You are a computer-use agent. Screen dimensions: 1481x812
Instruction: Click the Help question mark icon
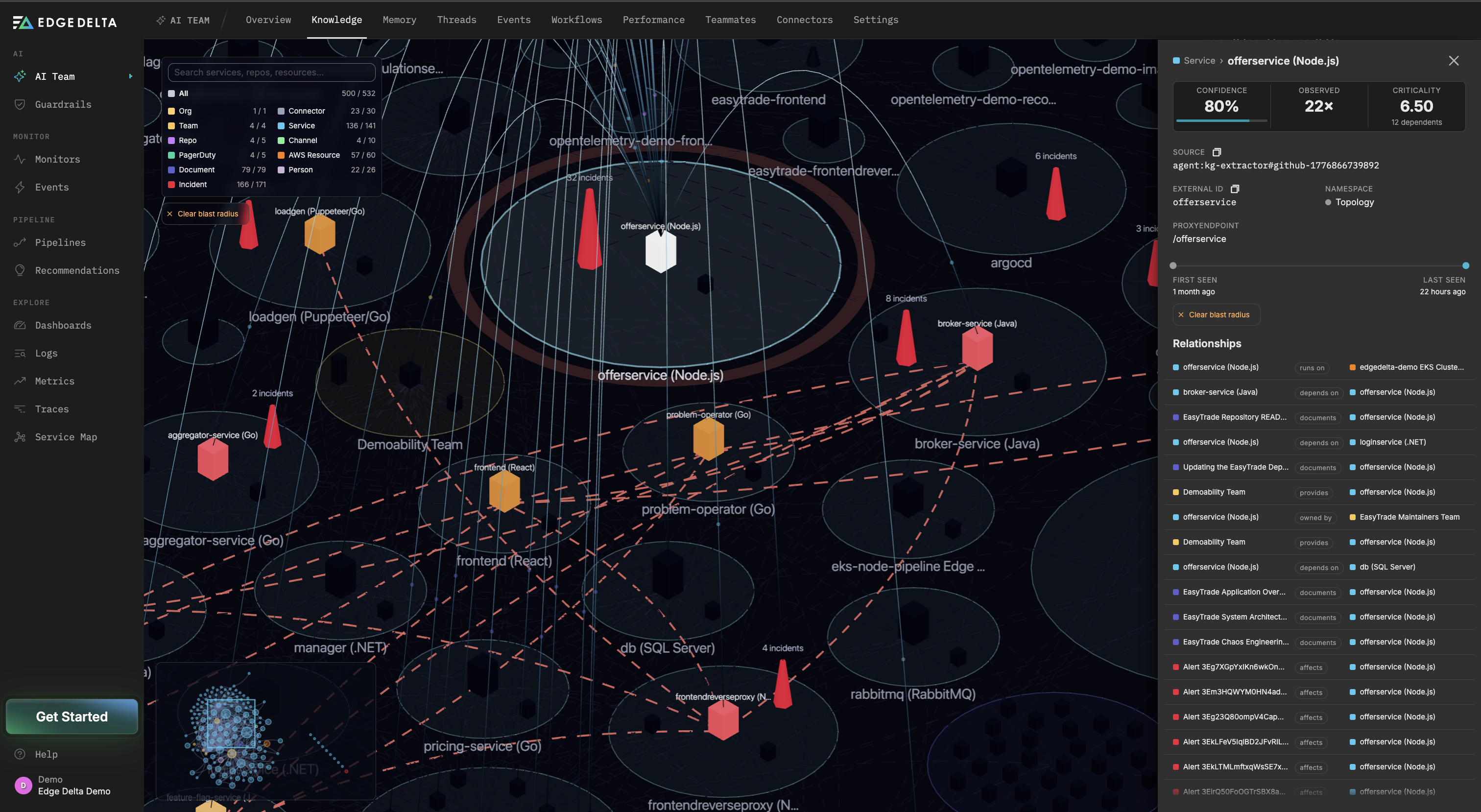coord(20,754)
